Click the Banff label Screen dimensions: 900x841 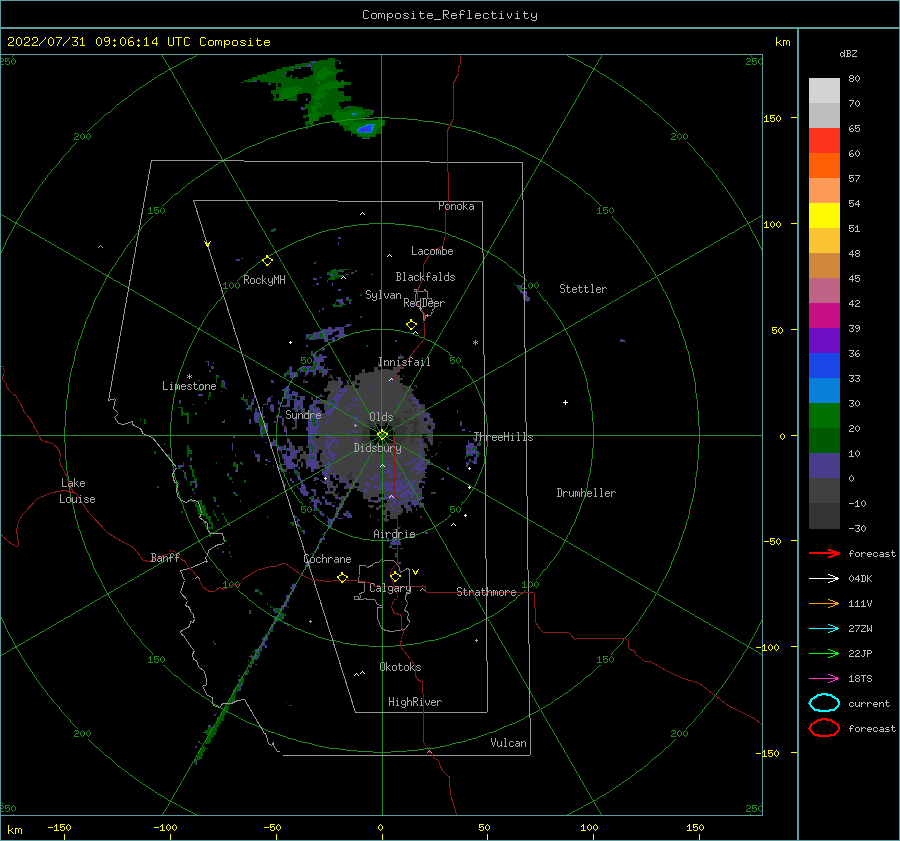tap(165, 557)
